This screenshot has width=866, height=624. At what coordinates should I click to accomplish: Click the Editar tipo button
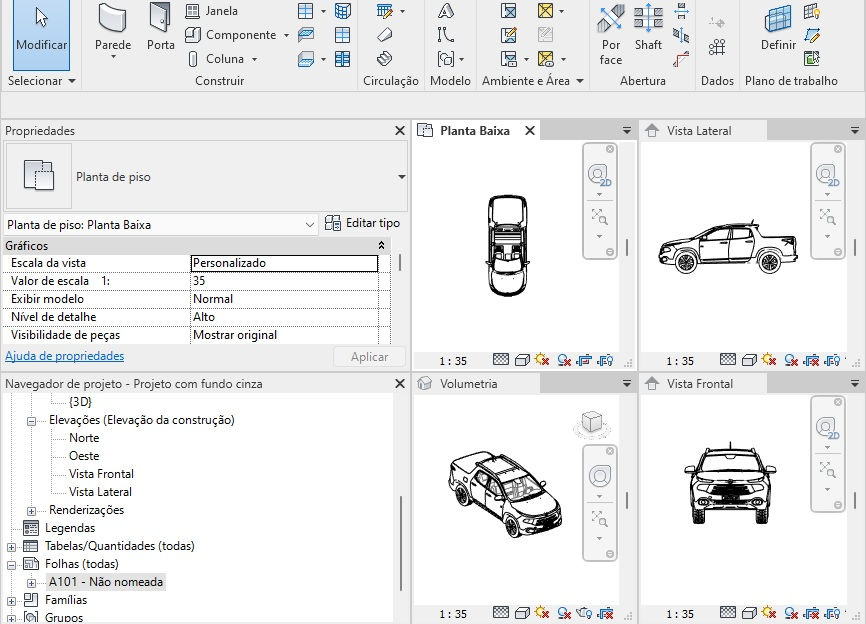(x=362, y=223)
